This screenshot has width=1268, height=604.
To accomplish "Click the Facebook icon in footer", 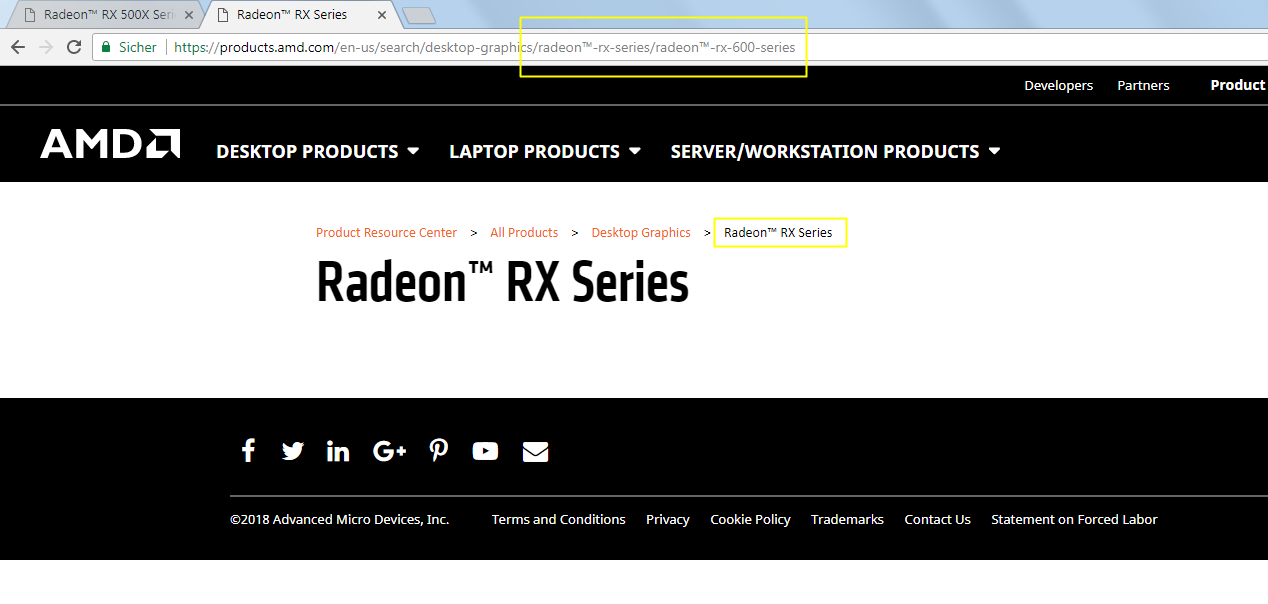I will 248,451.
